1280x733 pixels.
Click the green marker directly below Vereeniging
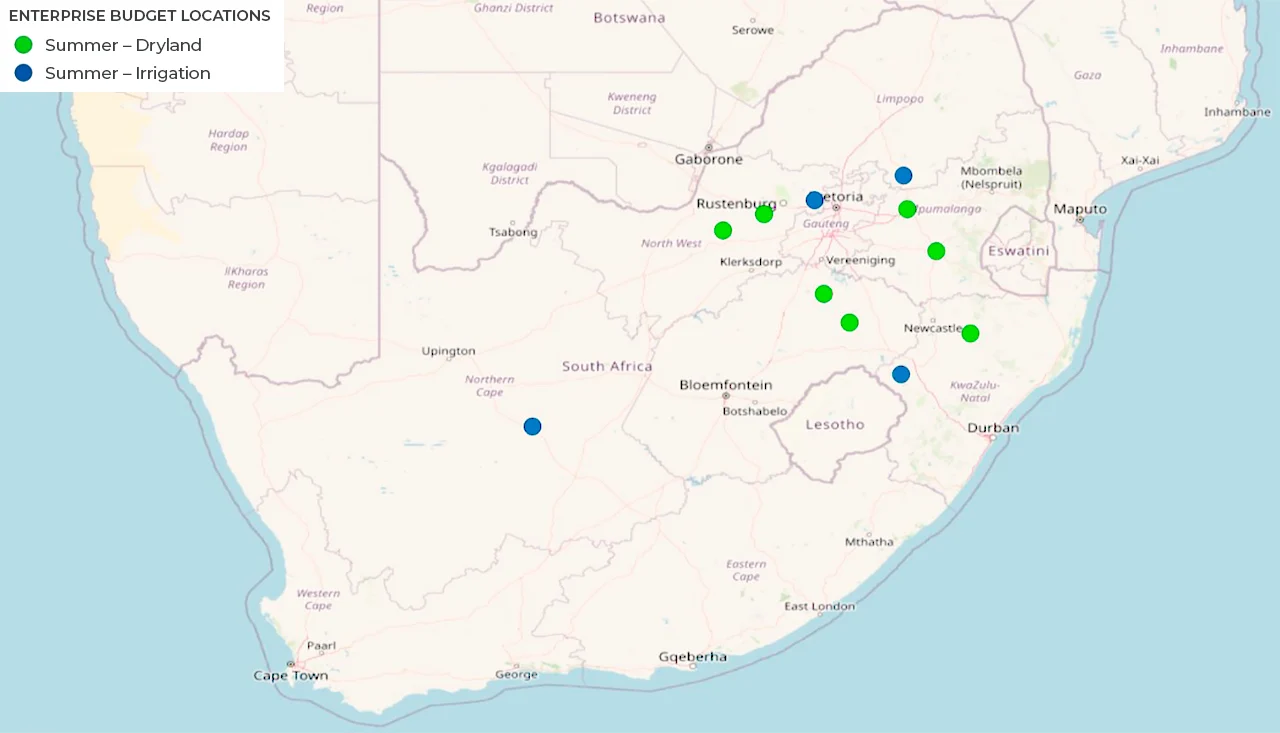(824, 294)
